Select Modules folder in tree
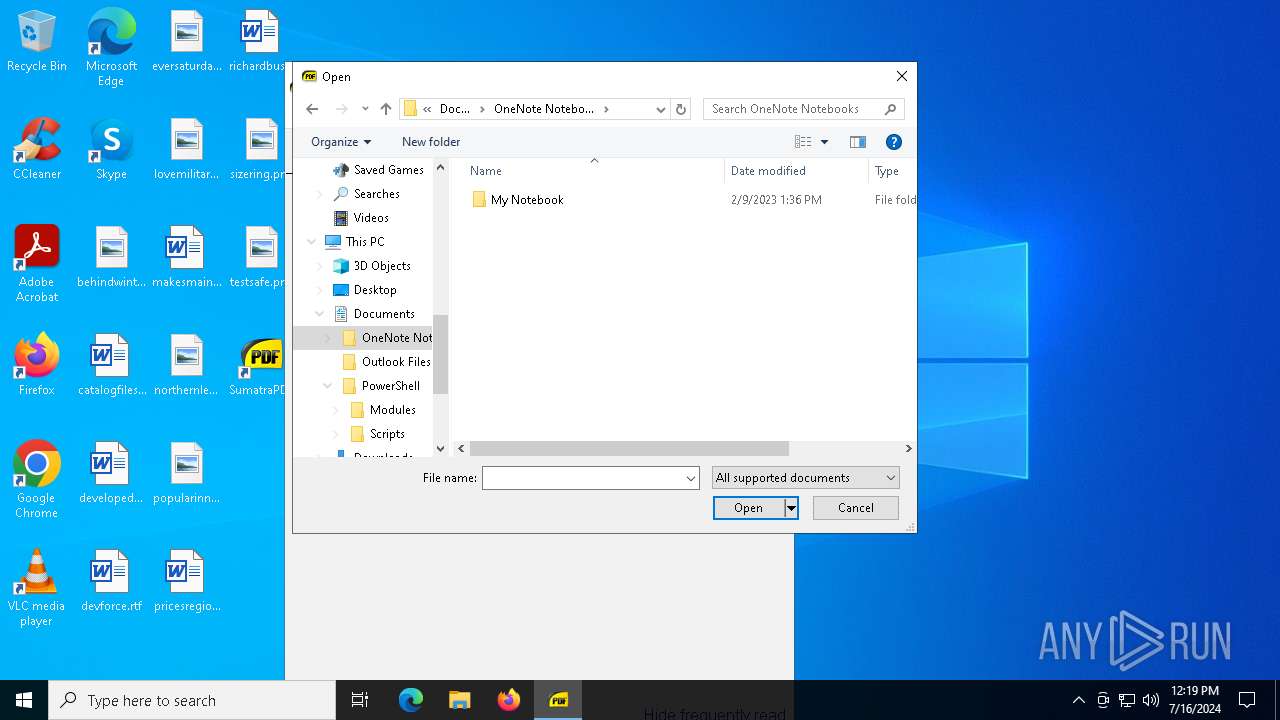The width and height of the screenshot is (1280, 720). click(392, 410)
